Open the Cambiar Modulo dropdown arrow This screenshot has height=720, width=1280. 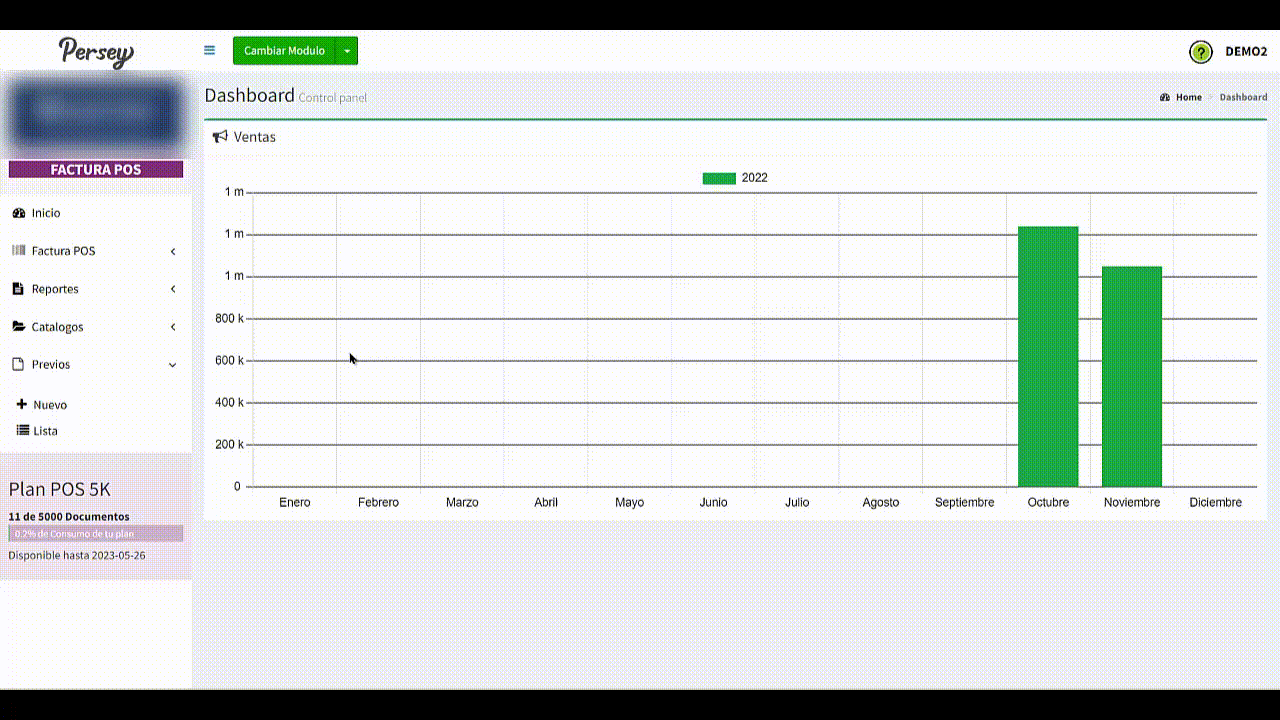(x=346, y=51)
